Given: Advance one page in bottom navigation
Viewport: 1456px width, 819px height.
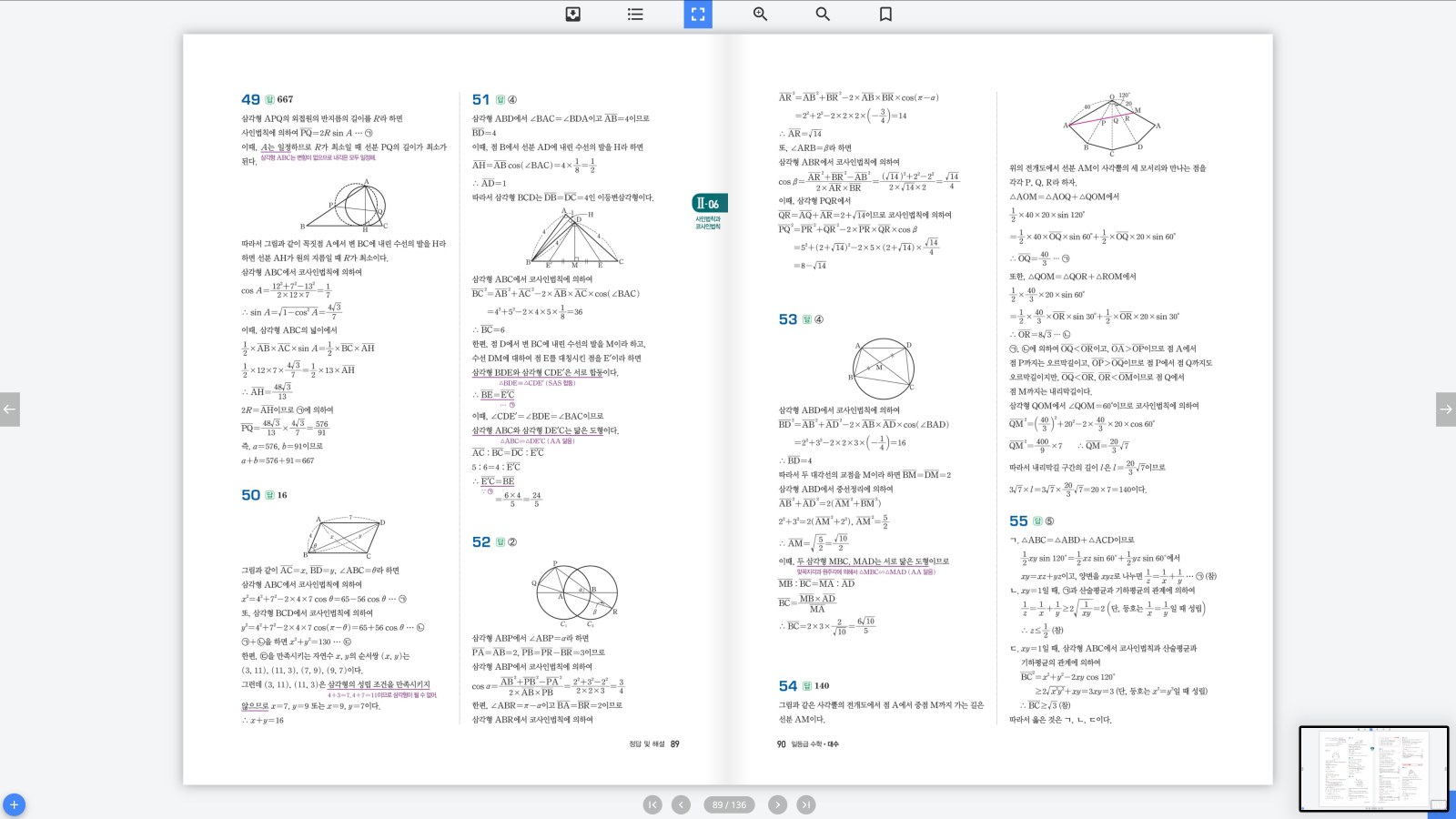Looking at the screenshot, I should [x=777, y=804].
